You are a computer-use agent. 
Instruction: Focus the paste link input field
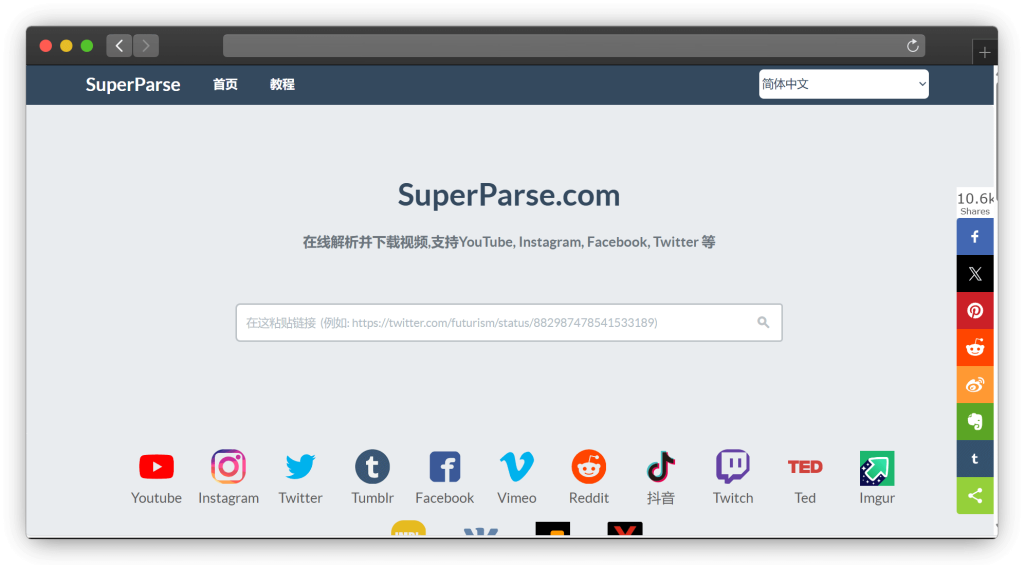coord(495,323)
